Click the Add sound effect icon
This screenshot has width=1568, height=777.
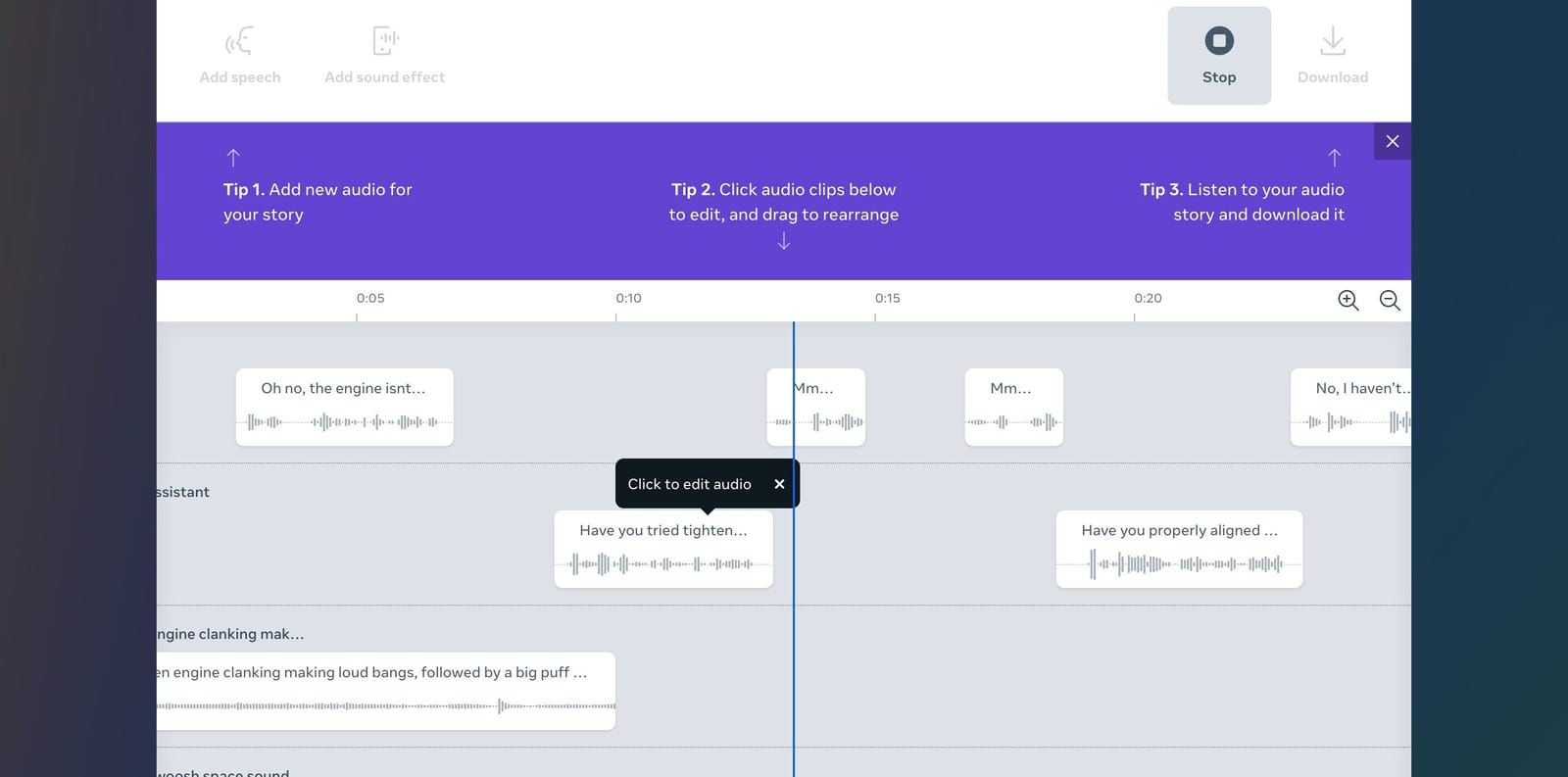tap(385, 41)
